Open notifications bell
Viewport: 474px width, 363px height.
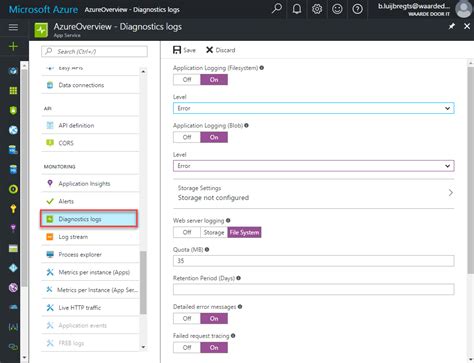297,9
